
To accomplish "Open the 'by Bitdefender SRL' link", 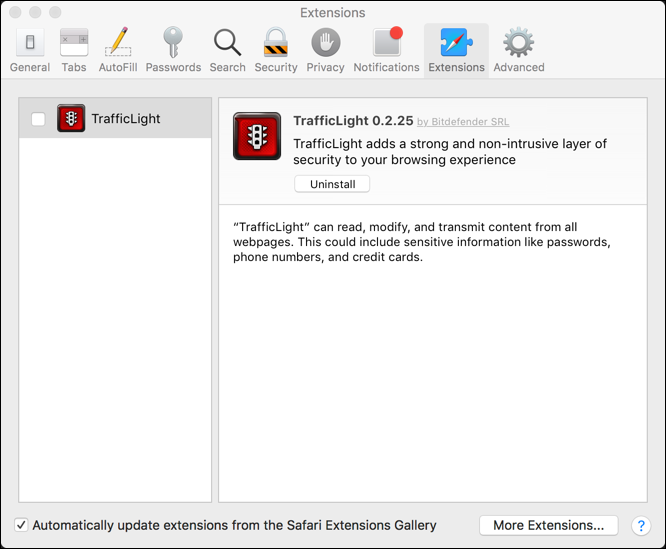I will [463, 122].
